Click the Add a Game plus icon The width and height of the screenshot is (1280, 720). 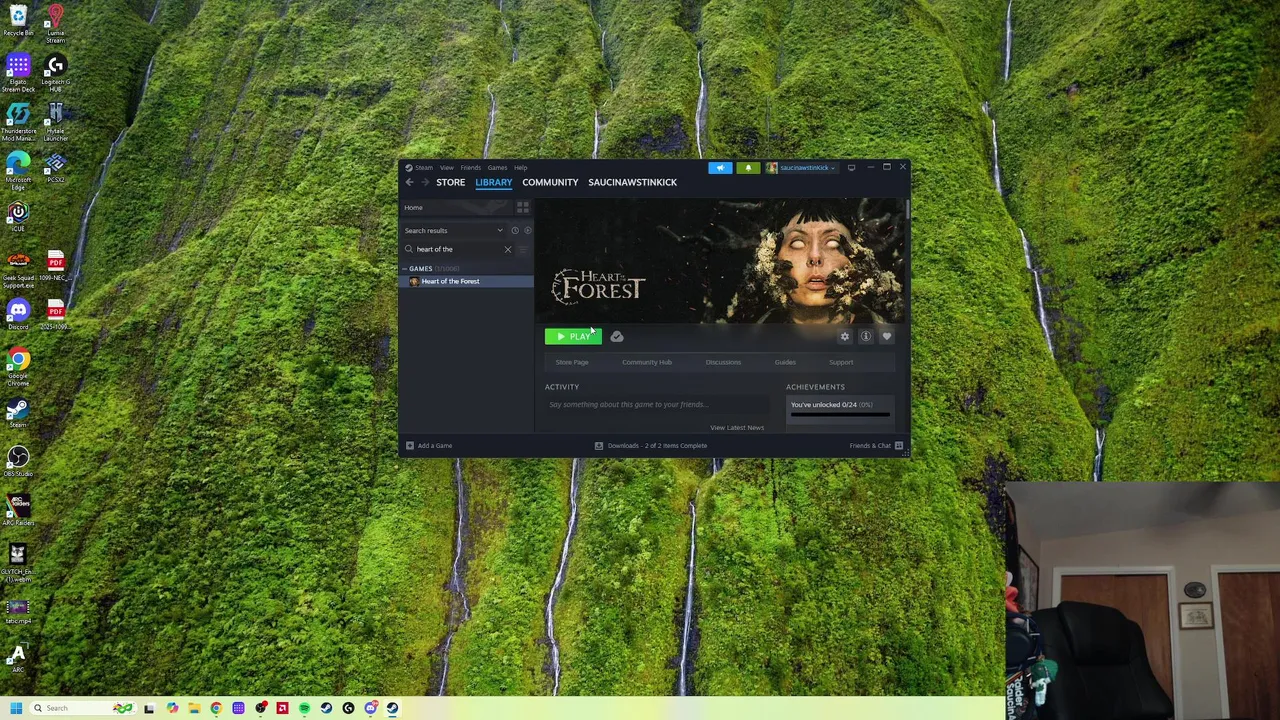(x=409, y=445)
